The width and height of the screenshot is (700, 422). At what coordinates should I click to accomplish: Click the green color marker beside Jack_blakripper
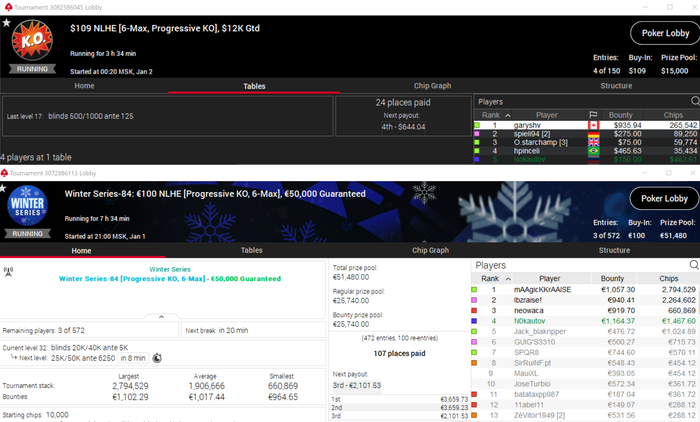pos(474,331)
